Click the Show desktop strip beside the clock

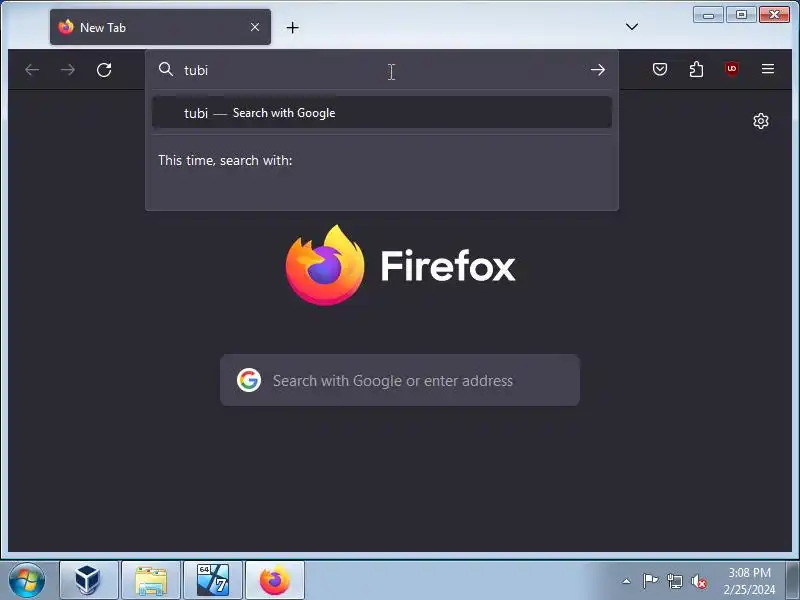coord(792,581)
